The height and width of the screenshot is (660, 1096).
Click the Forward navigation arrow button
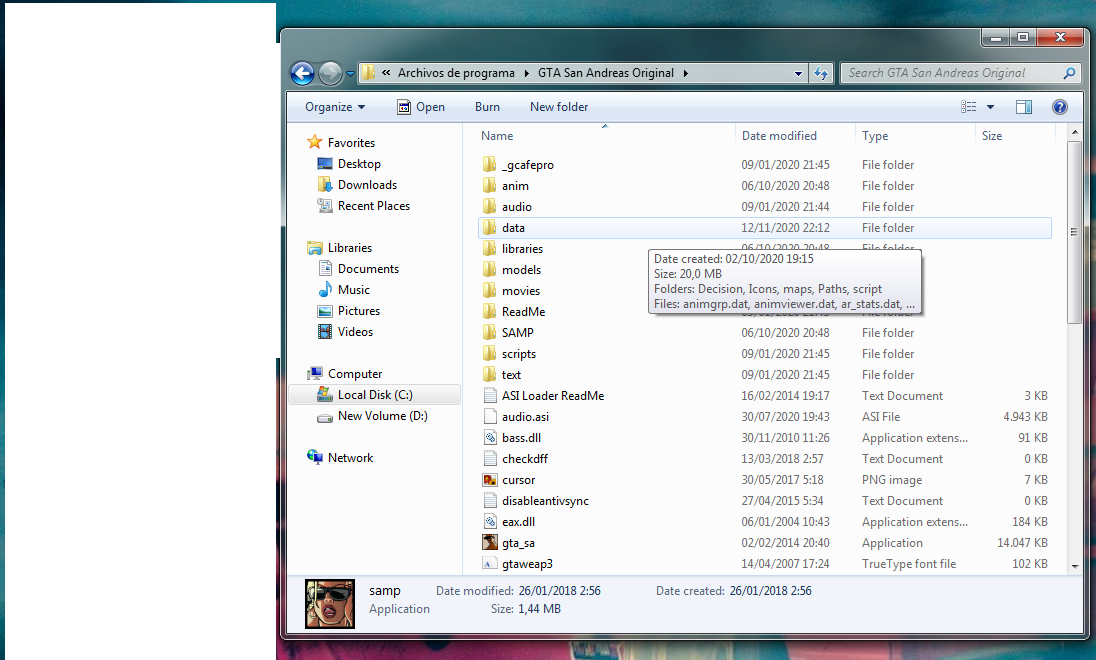click(330, 73)
